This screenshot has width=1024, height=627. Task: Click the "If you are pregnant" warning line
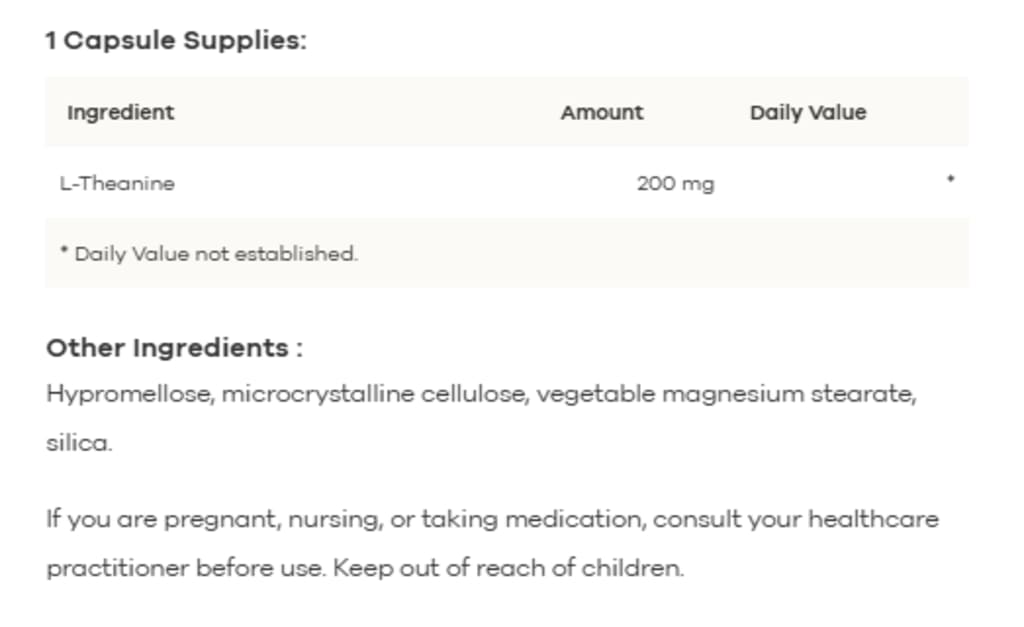(492, 520)
